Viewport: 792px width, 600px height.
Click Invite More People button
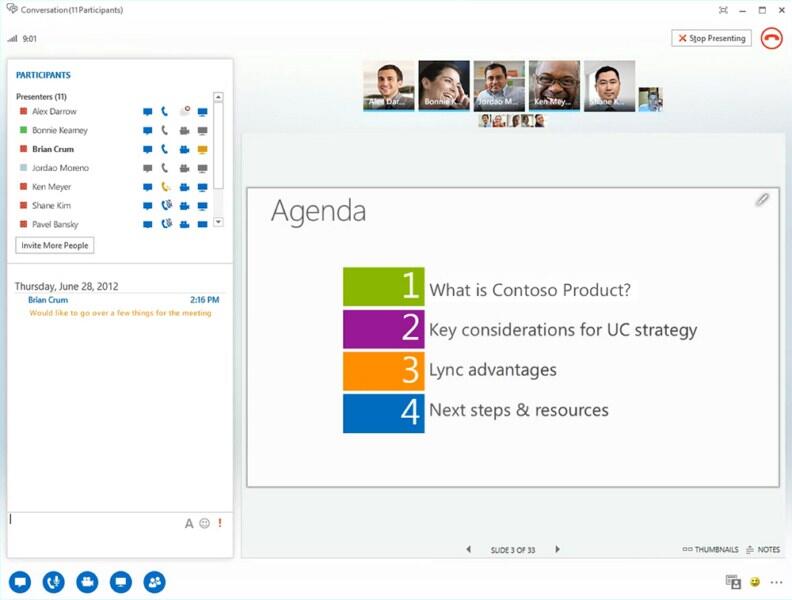tap(55, 245)
